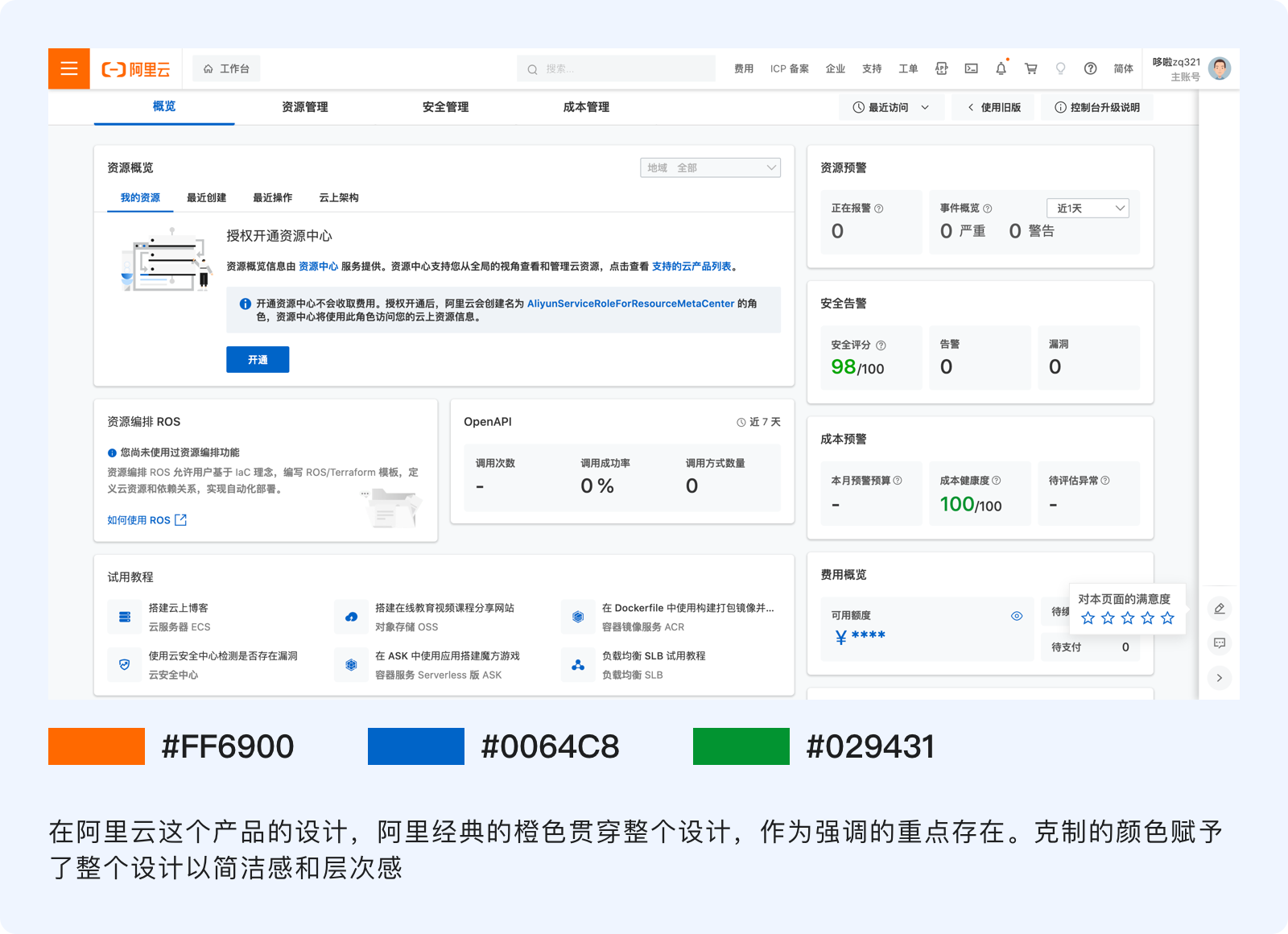
Task: Open the orange hamburger menu
Action: [x=69, y=68]
